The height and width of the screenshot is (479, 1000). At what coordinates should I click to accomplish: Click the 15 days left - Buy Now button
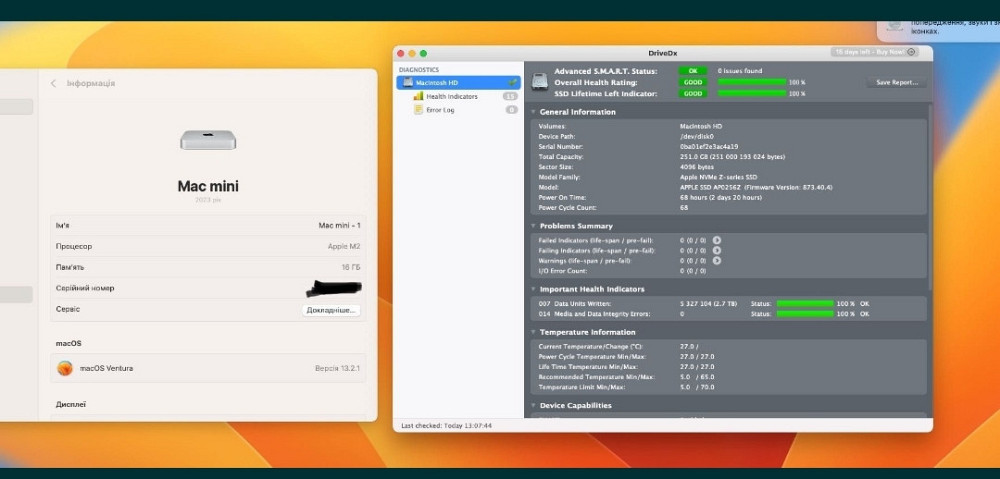point(874,52)
